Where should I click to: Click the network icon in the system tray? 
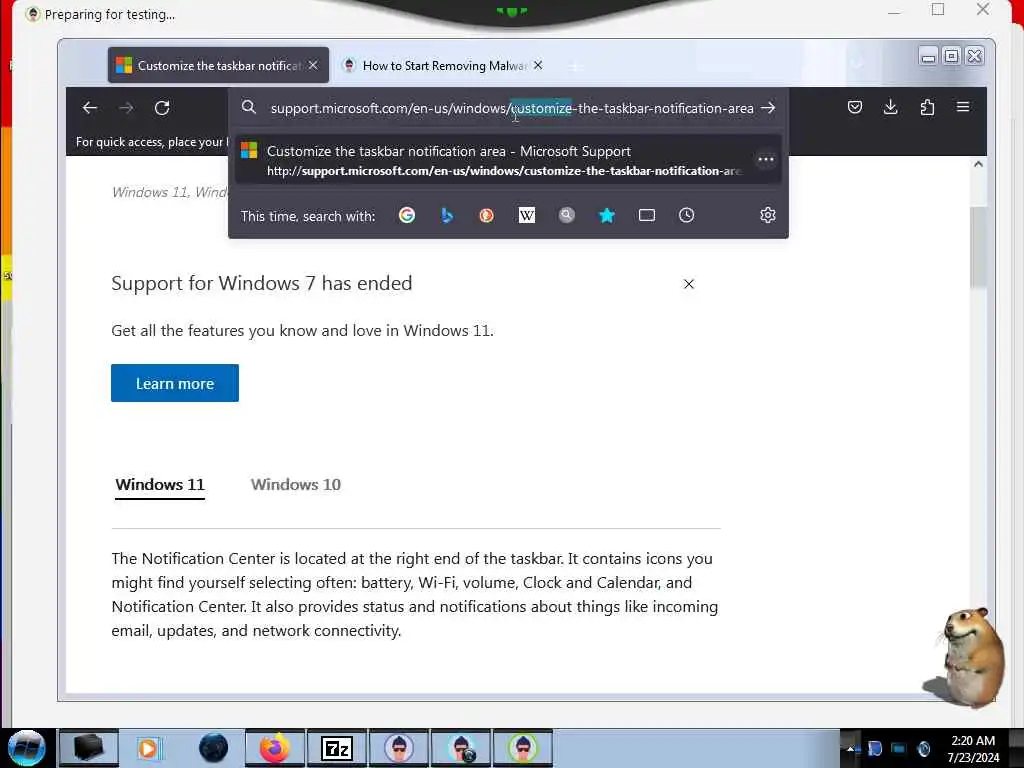(x=899, y=748)
